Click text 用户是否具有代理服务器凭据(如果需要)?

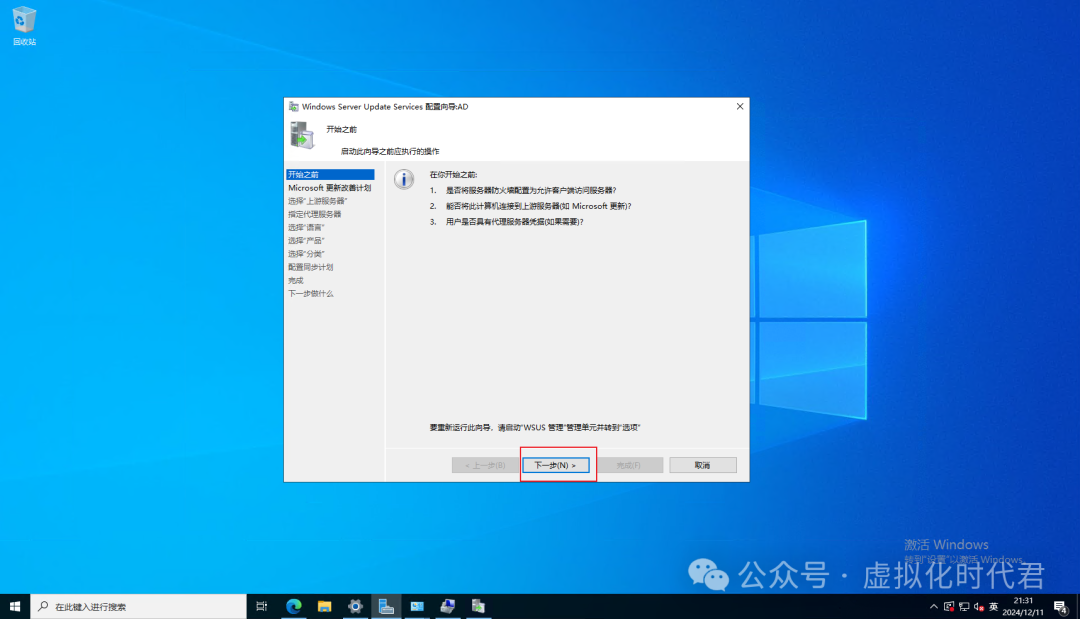pos(515,222)
